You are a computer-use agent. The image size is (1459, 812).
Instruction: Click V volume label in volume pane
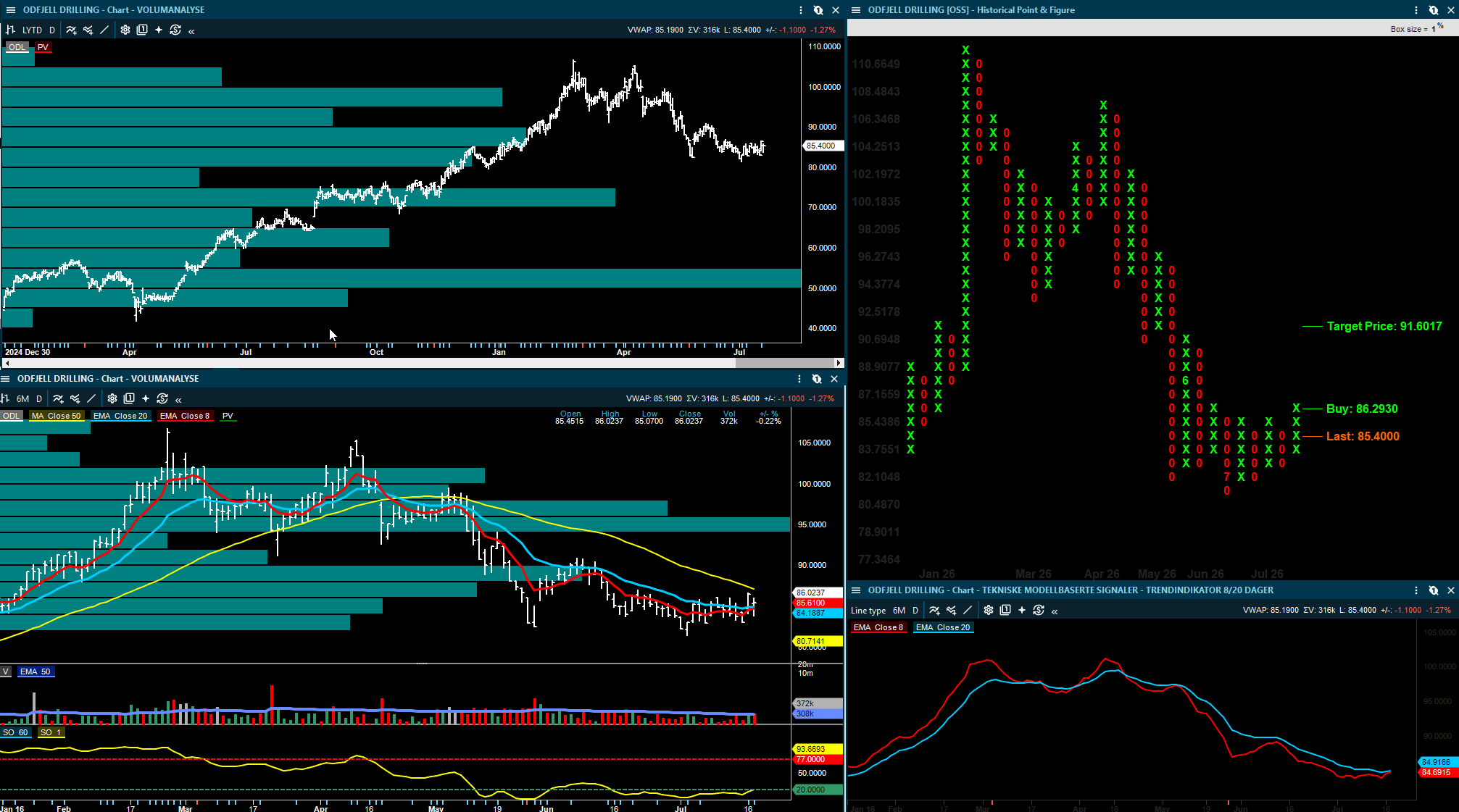[6, 671]
